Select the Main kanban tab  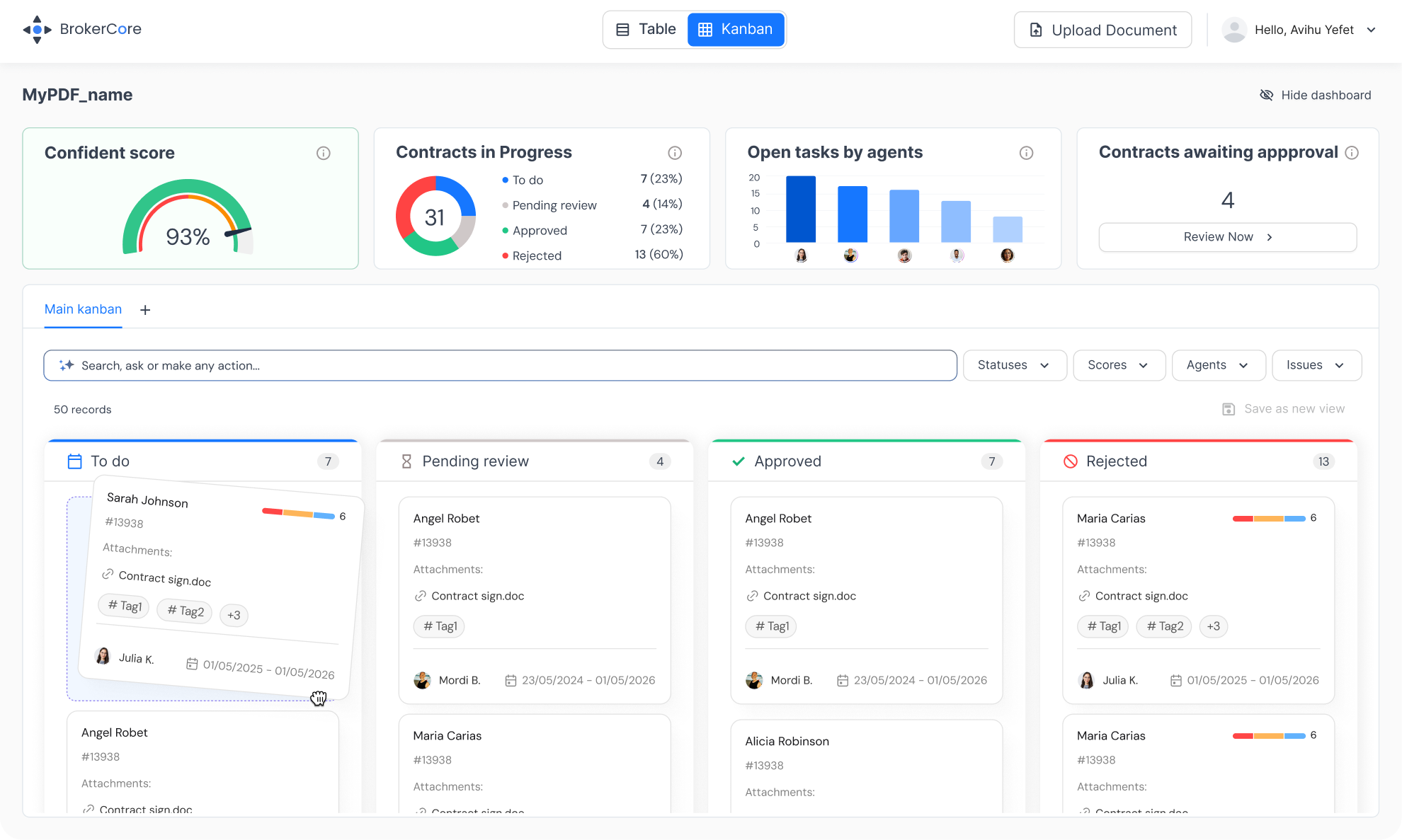83,309
